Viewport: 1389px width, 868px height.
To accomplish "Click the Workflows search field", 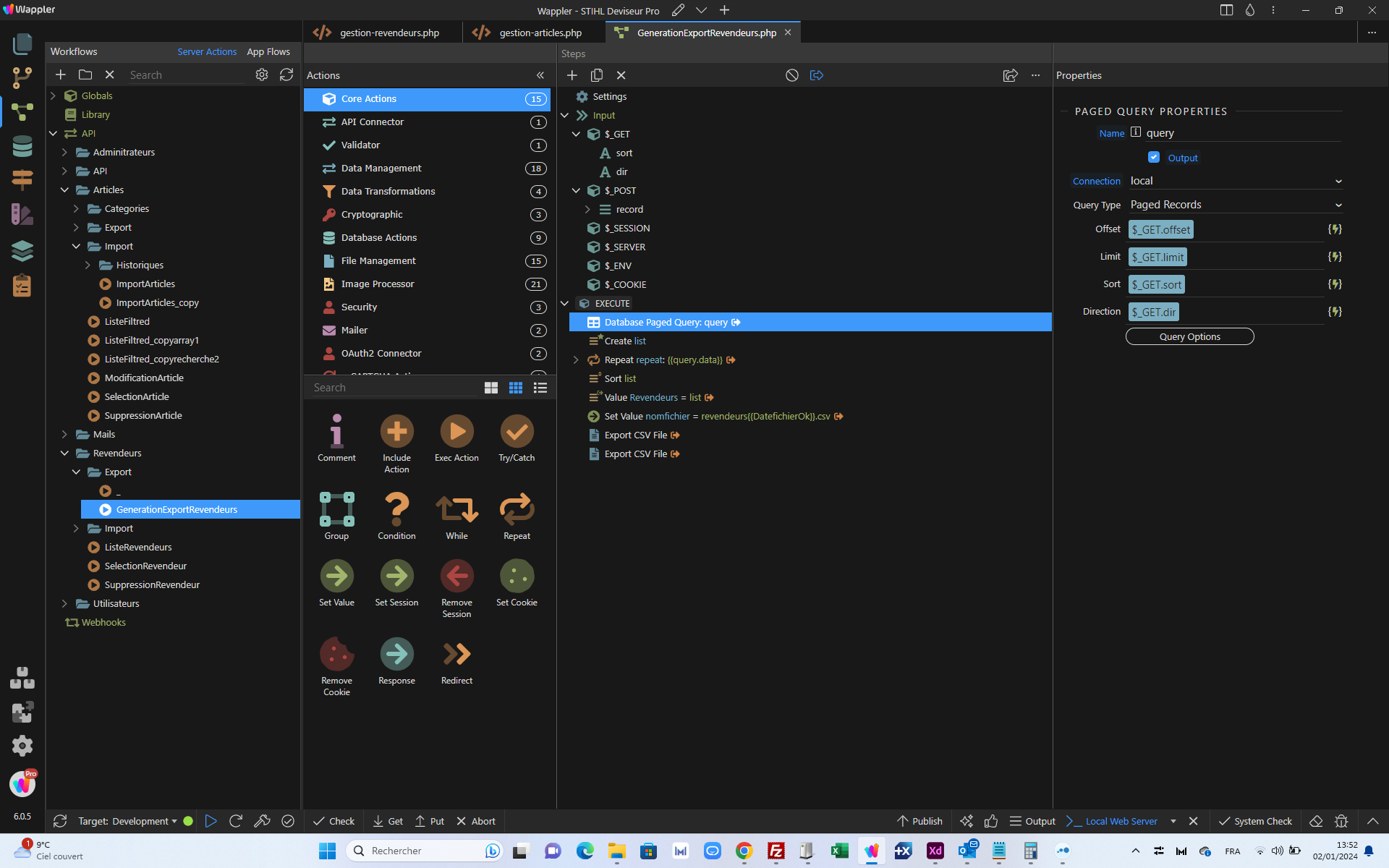I will click(x=187, y=75).
